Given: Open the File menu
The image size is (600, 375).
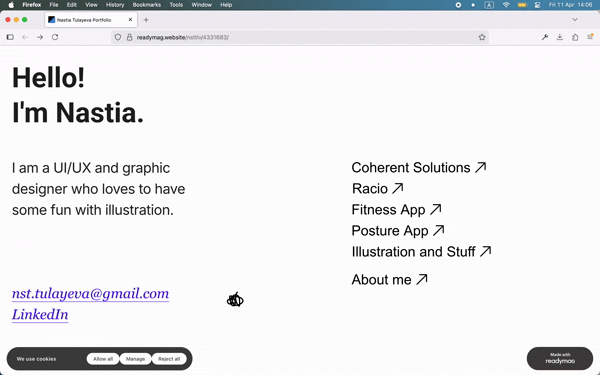Looking at the screenshot, I should pyautogui.click(x=54, y=5).
